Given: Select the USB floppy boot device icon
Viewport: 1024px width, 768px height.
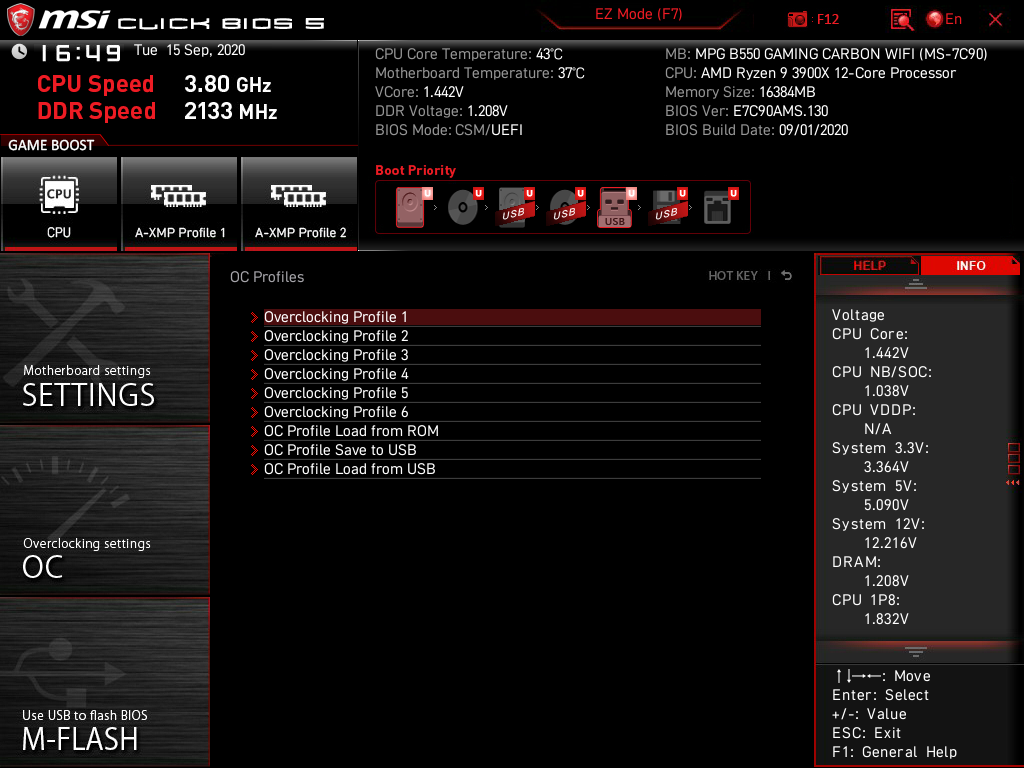Looking at the screenshot, I should (x=667, y=207).
